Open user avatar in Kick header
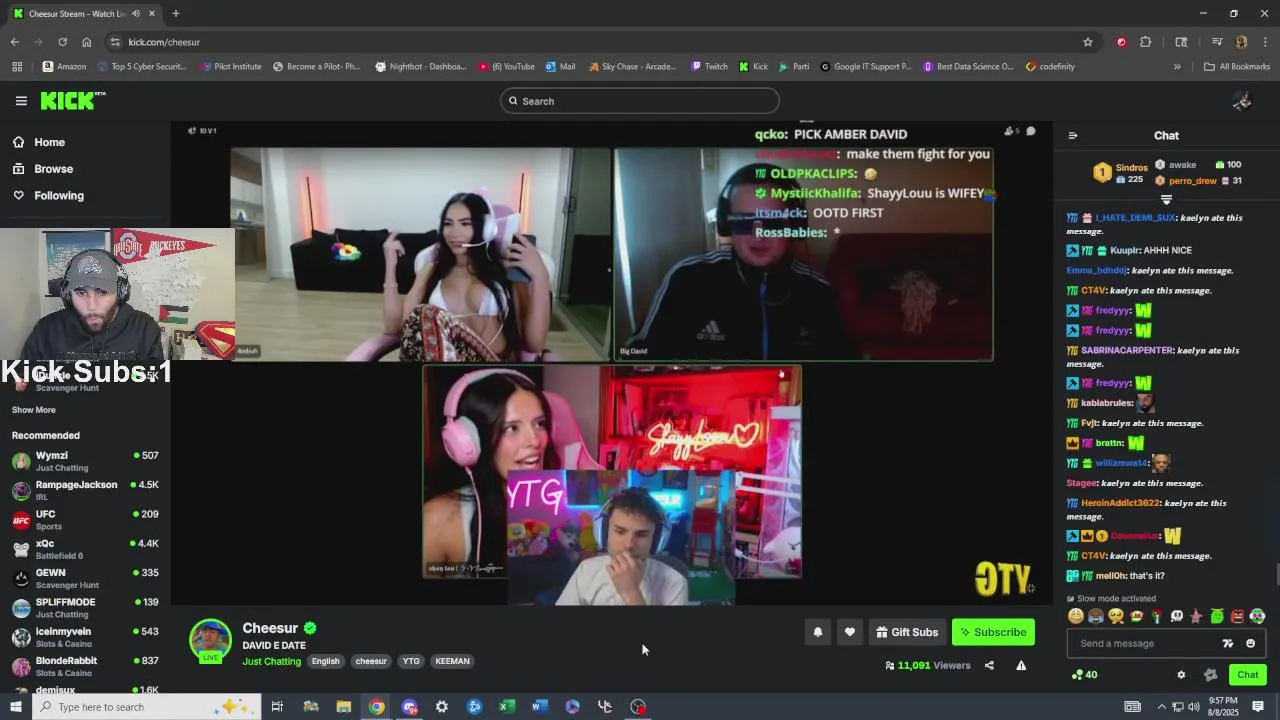Image resolution: width=1280 pixels, height=720 pixels. [1242, 101]
